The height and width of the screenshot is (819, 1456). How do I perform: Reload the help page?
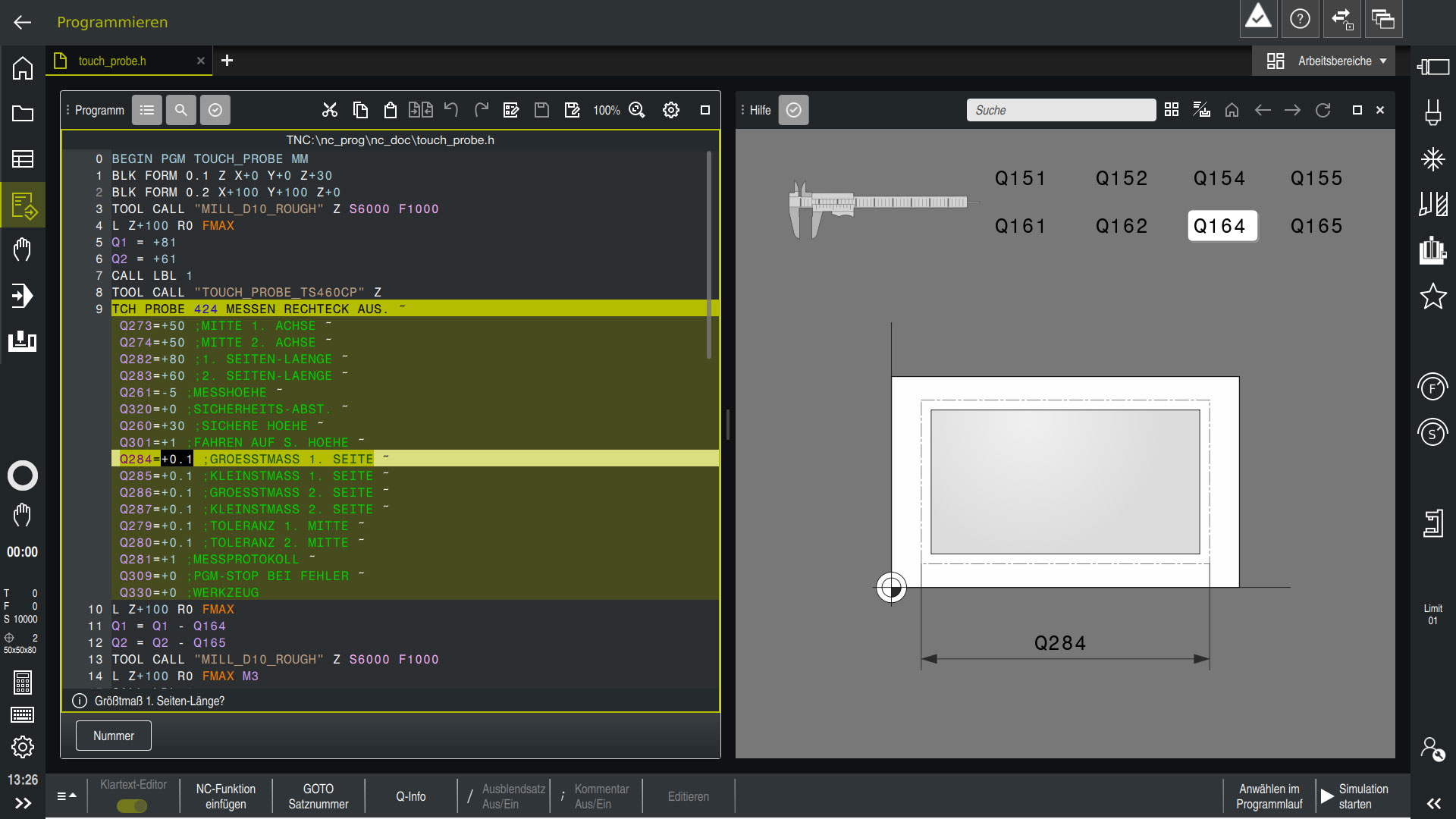coord(1323,110)
